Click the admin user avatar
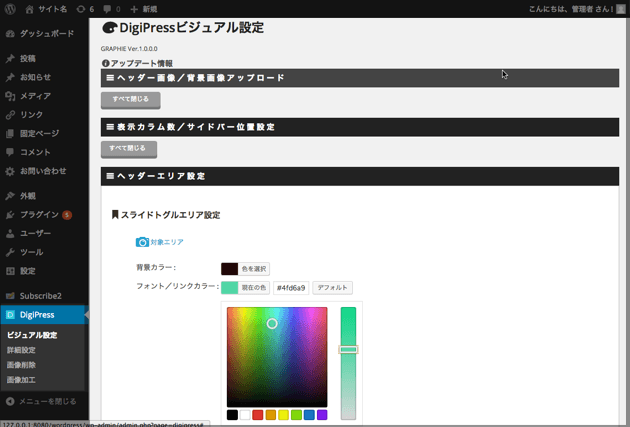Image resolution: width=630 pixels, height=427 pixels. point(620,9)
